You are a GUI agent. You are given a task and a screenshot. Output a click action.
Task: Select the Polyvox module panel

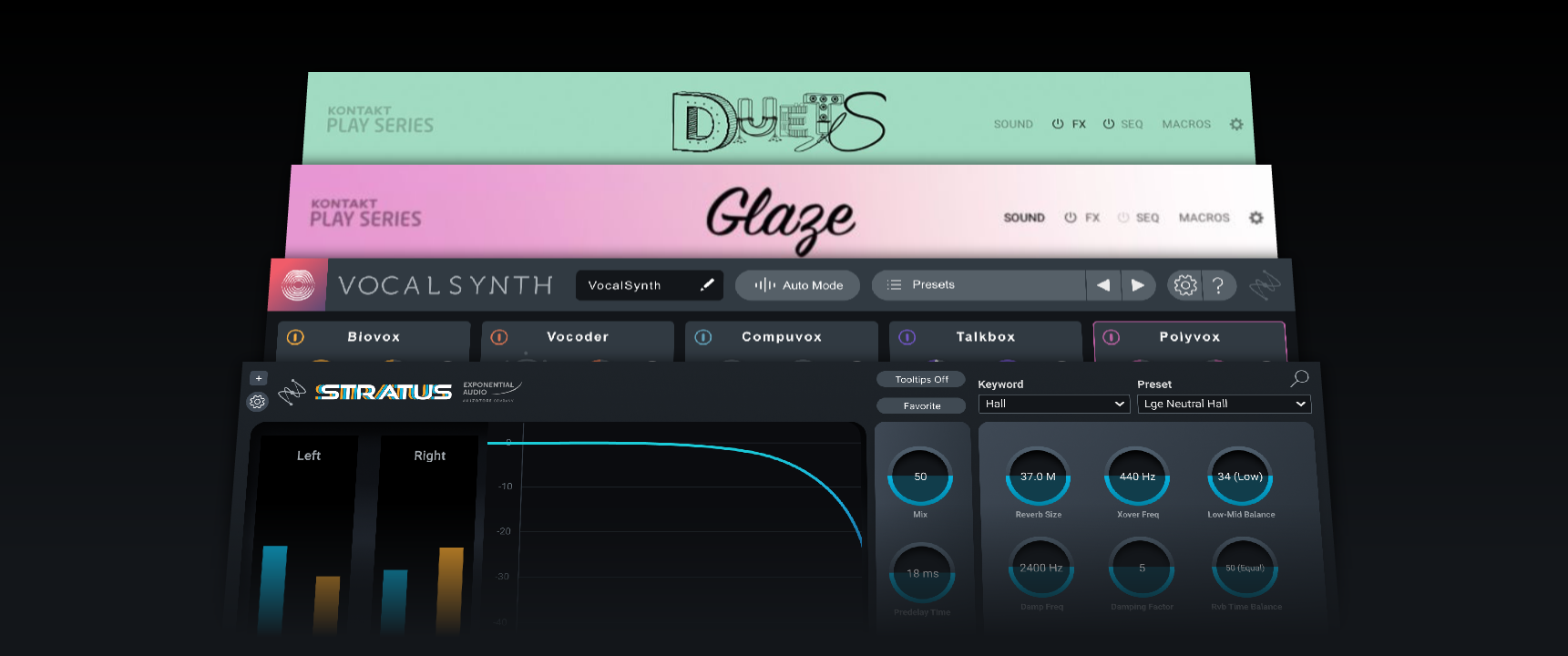coord(1189,341)
